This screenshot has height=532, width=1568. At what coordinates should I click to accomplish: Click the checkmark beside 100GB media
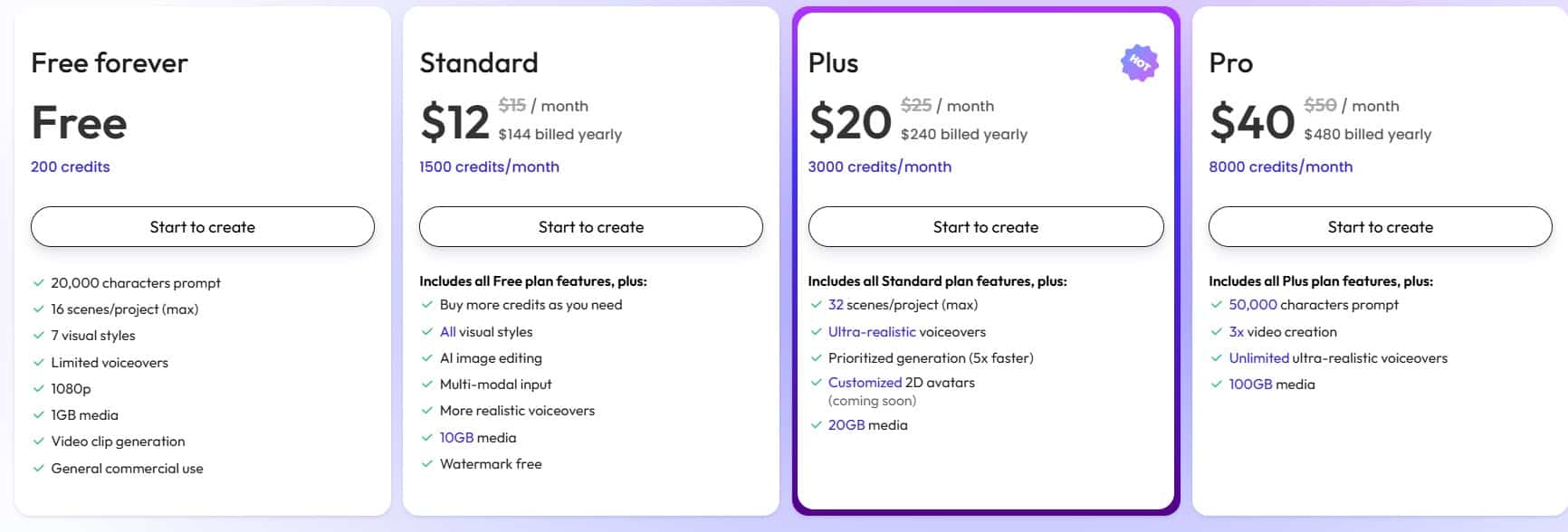pyautogui.click(x=1218, y=384)
